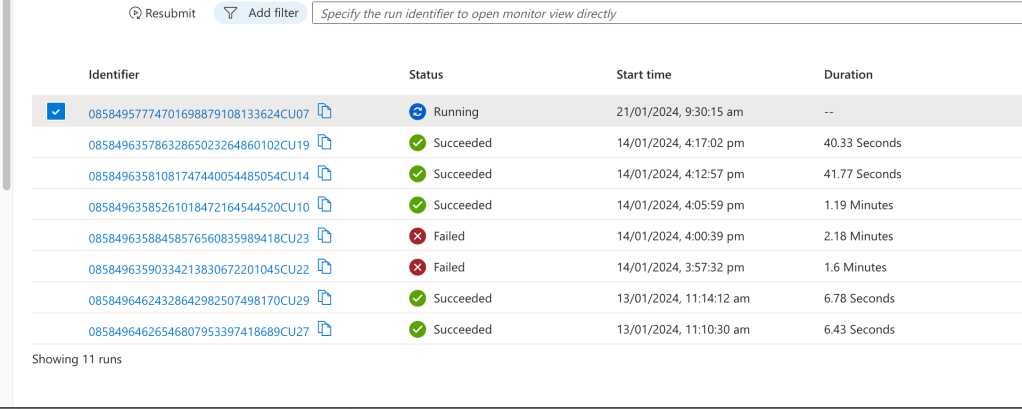Click the green success icon for run CU19
Image resolution: width=1022 pixels, height=409 pixels.
pyautogui.click(x=417, y=143)
